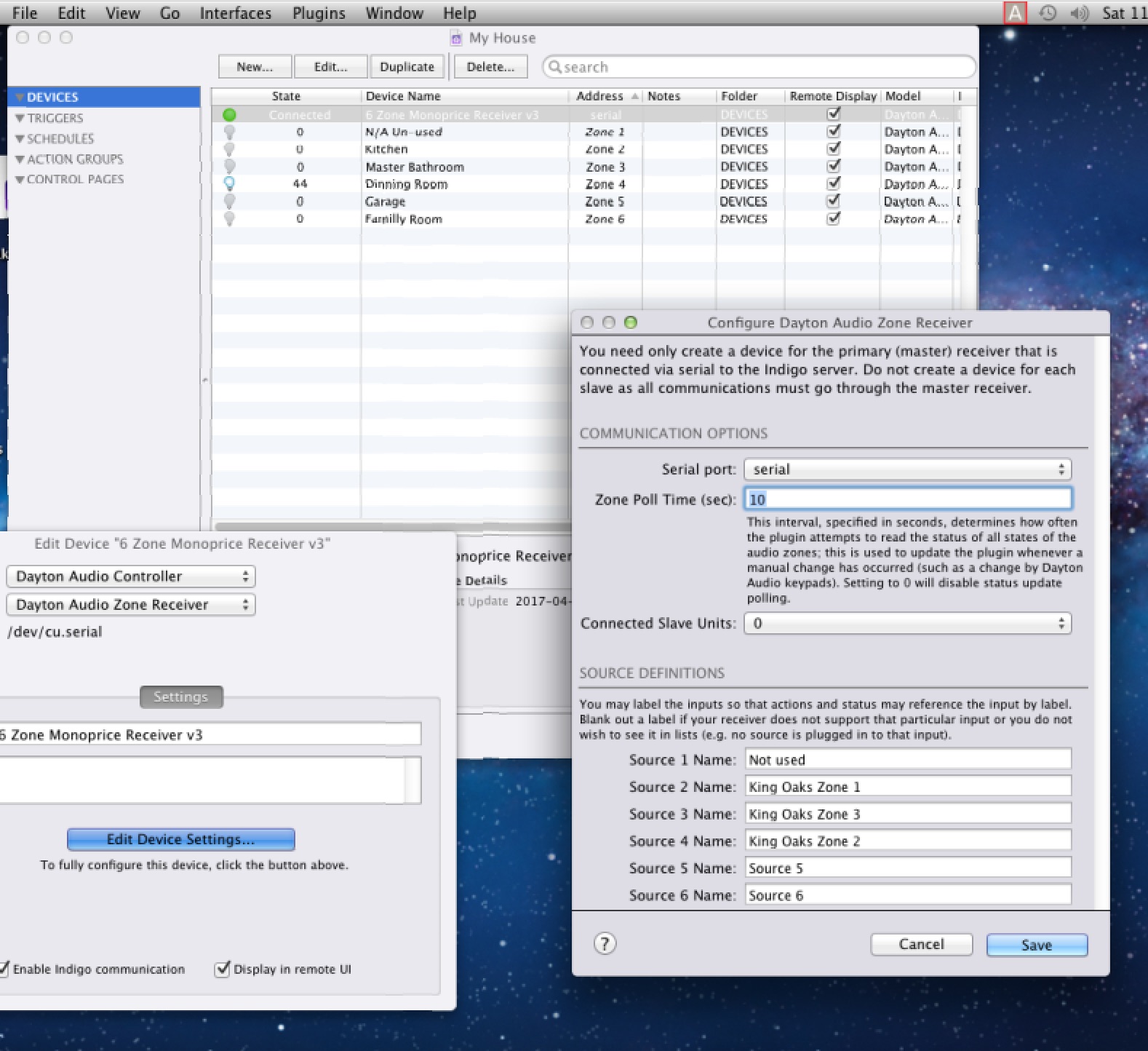
Task: Click the bulb icon for Garage row
Action: coord(229,202)
